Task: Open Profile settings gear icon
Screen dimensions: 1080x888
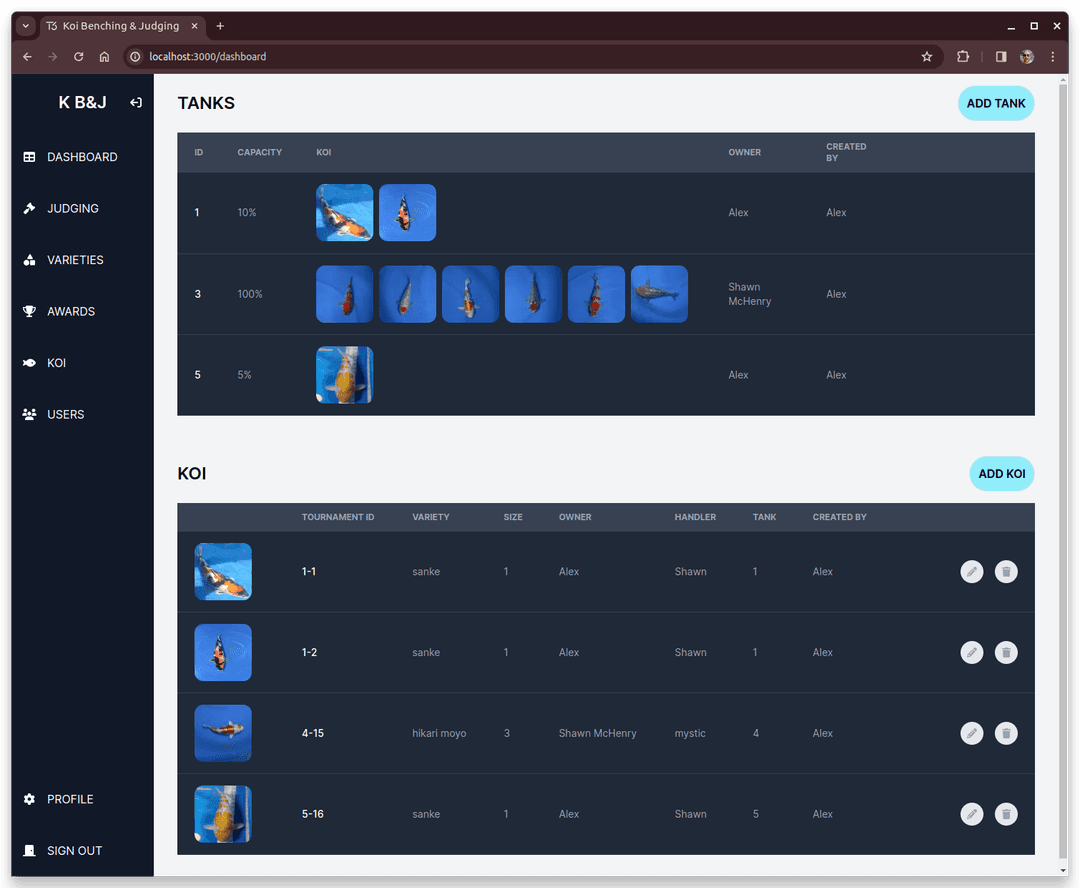Action: tap(30, 799)
